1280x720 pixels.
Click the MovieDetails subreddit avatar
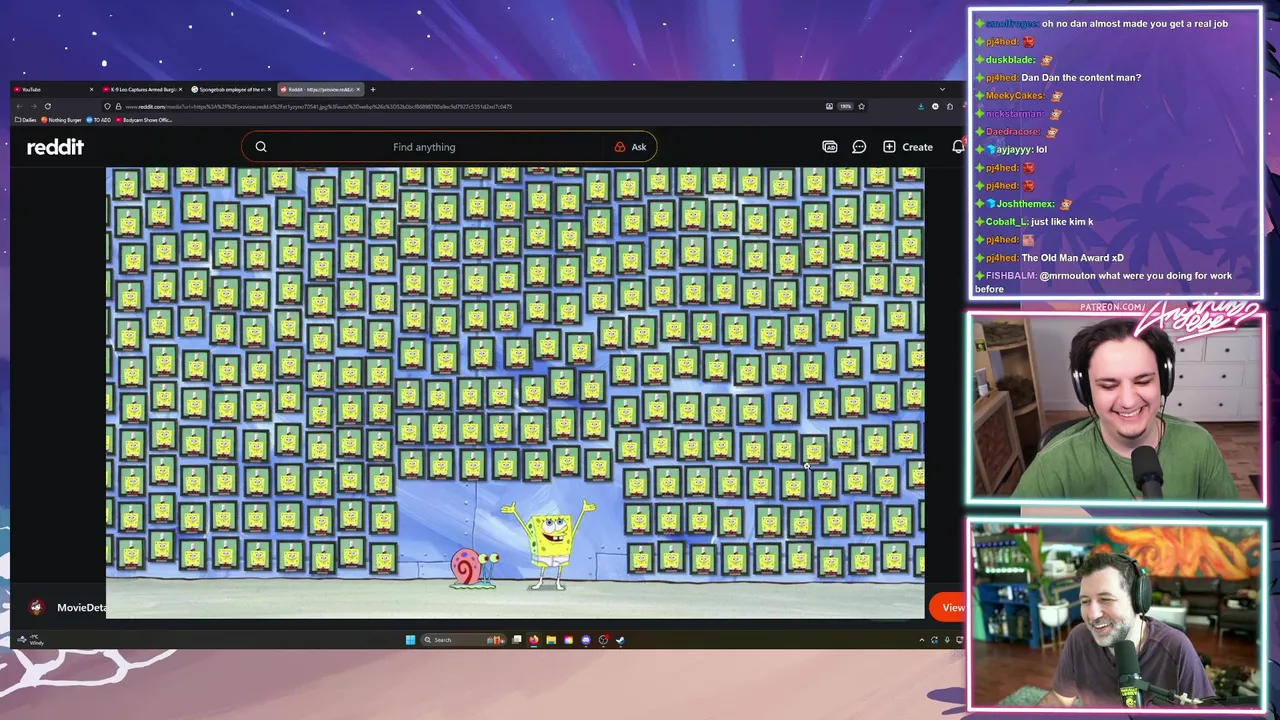point(37,607)
